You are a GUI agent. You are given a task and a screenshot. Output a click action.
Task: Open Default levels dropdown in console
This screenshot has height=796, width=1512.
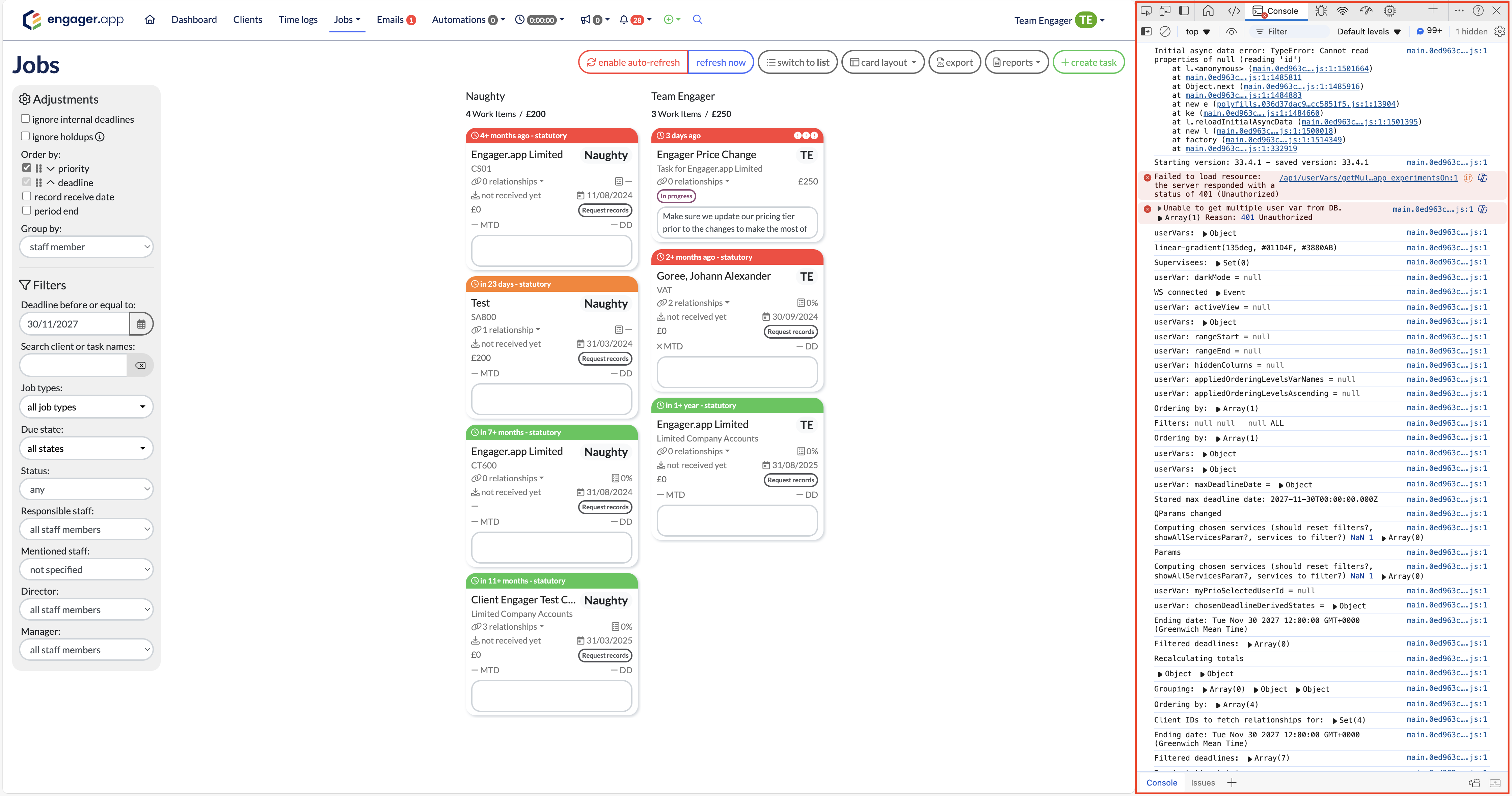(x=1369, y=31)
